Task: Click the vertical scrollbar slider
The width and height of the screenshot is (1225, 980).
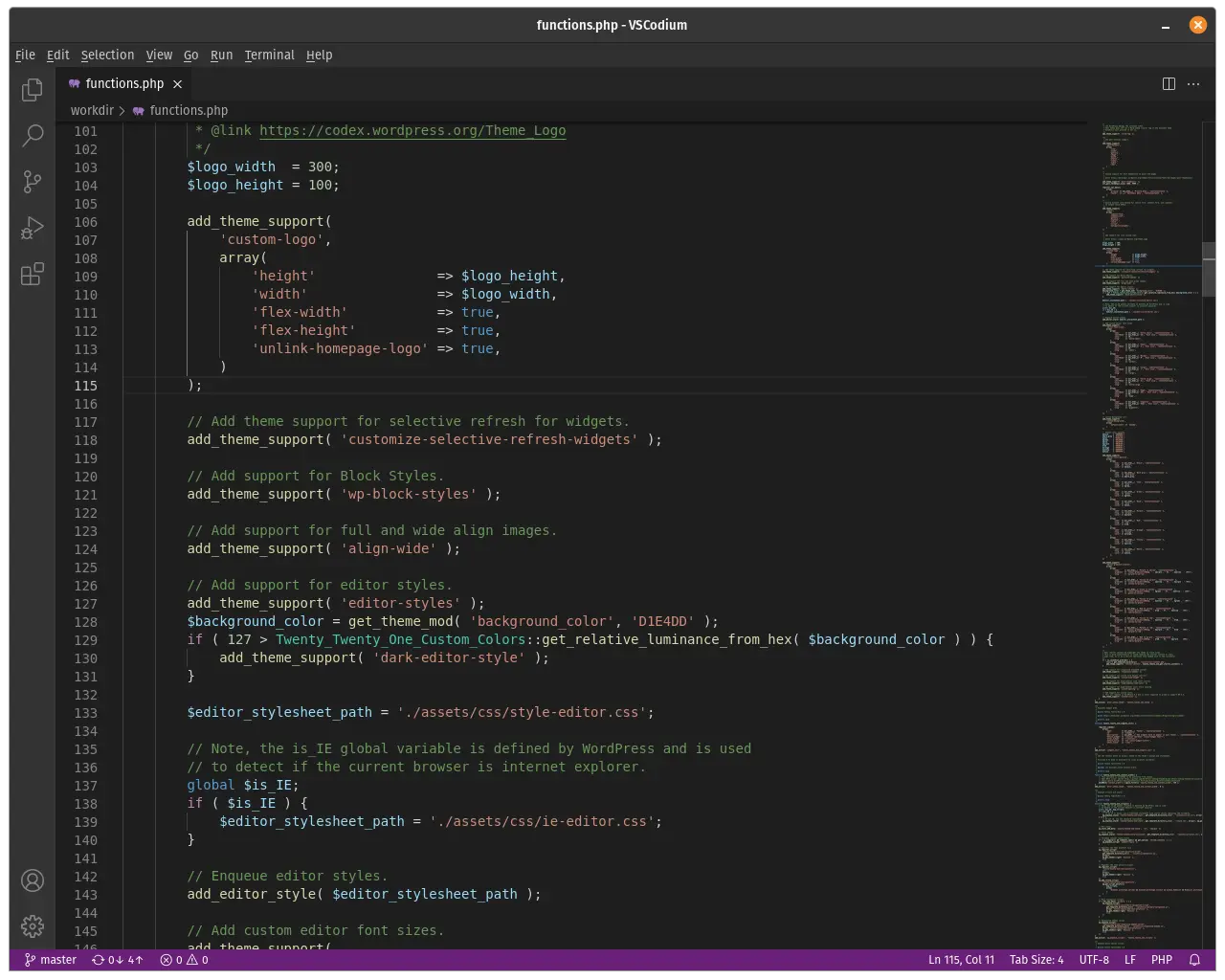Action: 1209,270
